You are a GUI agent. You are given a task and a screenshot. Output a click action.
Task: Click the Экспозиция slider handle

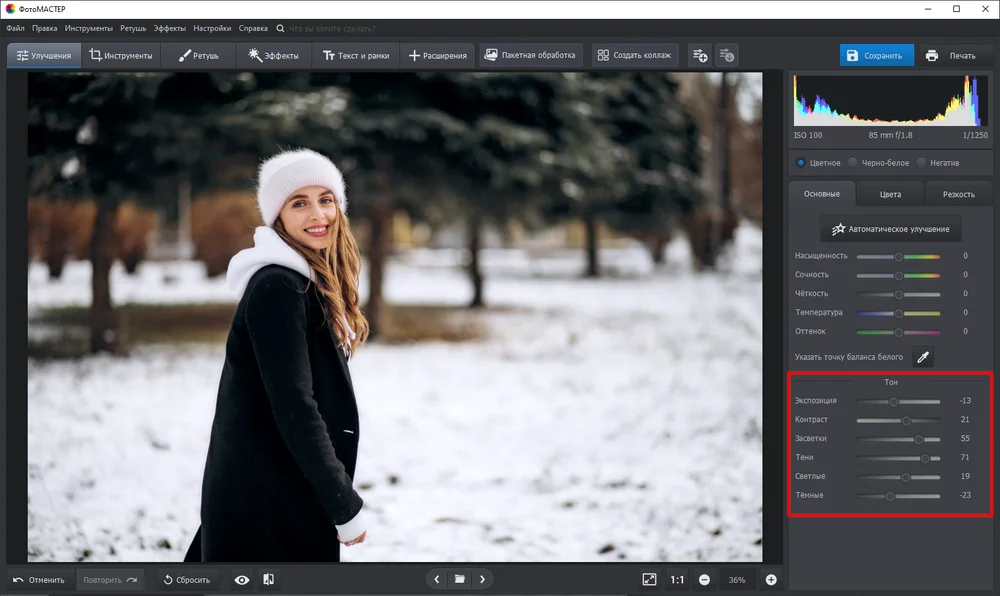pyautogui.click(x=893, y=402)
